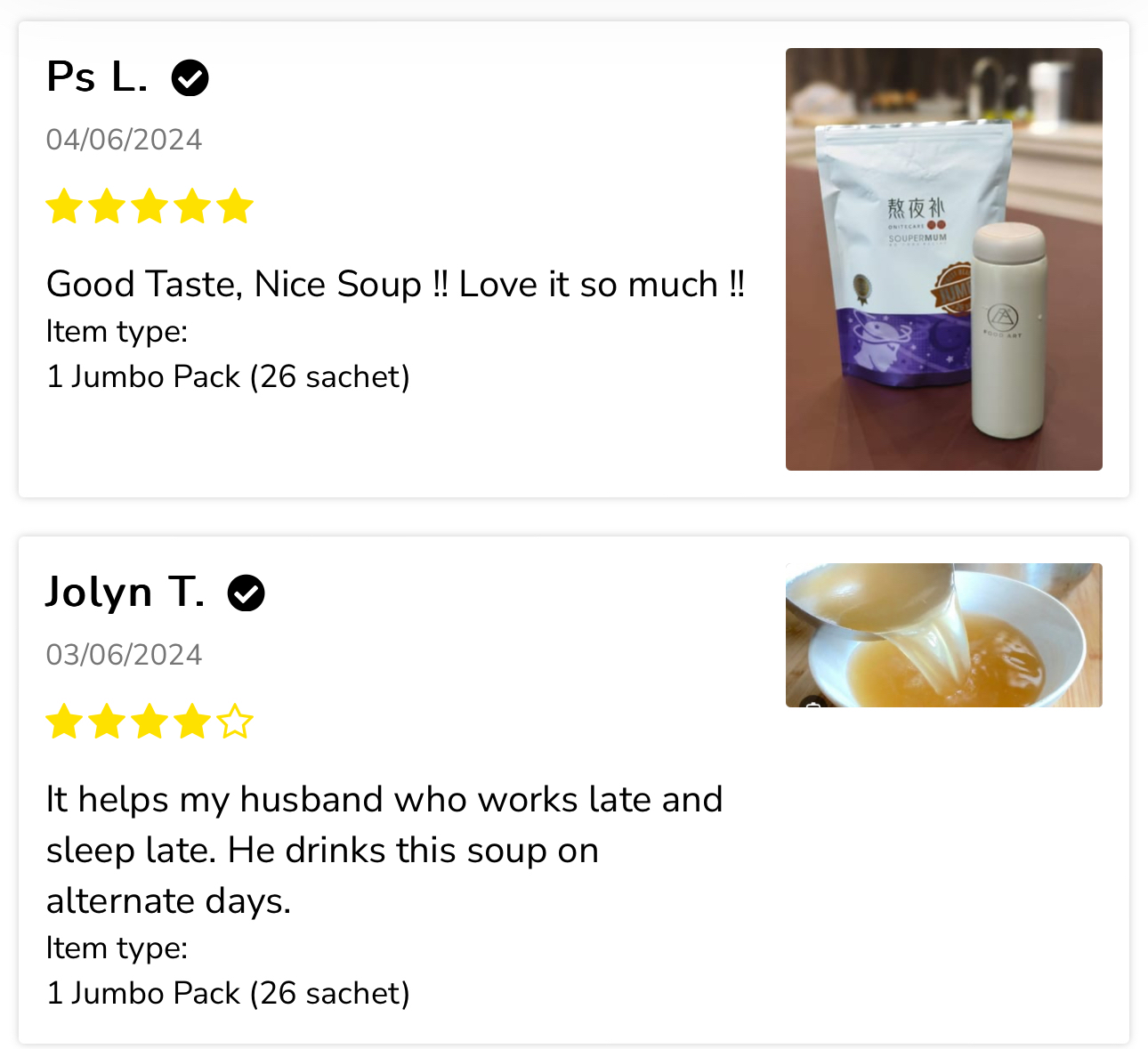Click verified badge next to Ps L.

click(x=190, y=78)
